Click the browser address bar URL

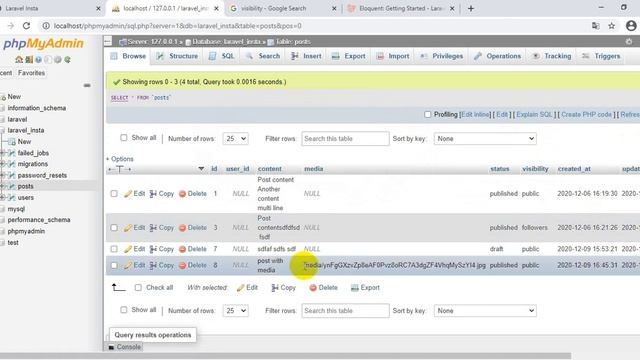(x=178, y=26)
